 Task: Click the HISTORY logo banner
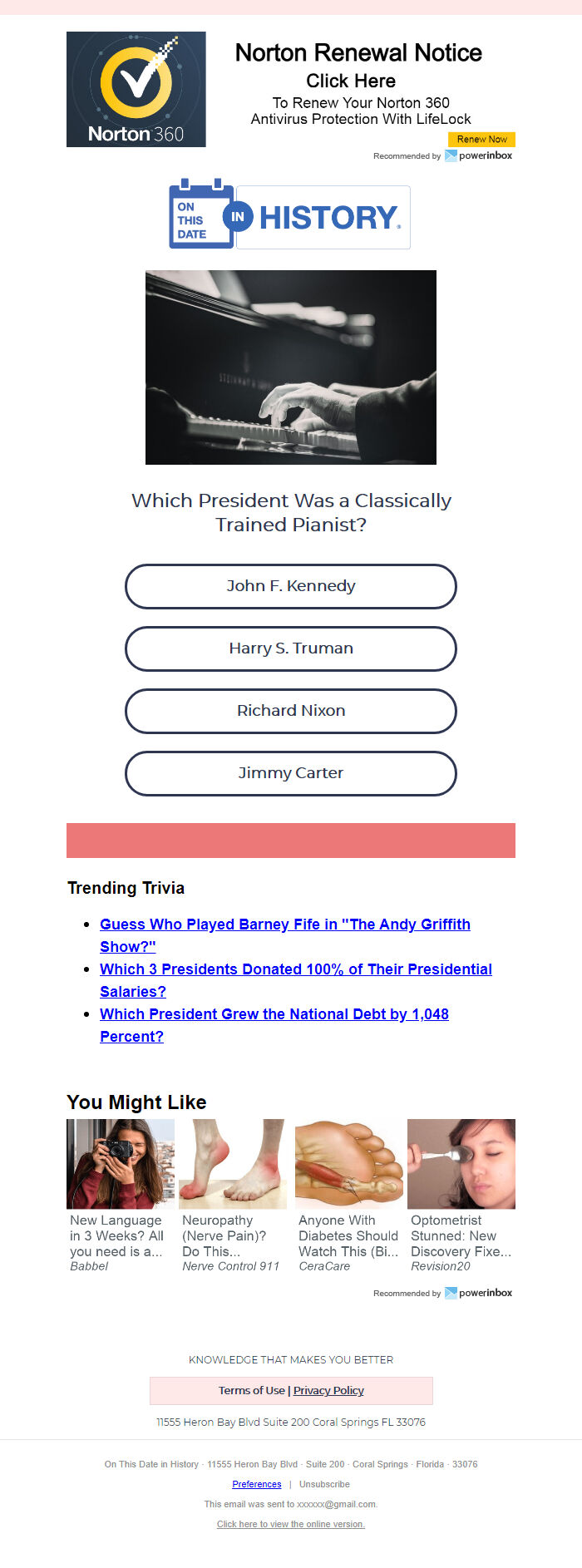[323, 217]
